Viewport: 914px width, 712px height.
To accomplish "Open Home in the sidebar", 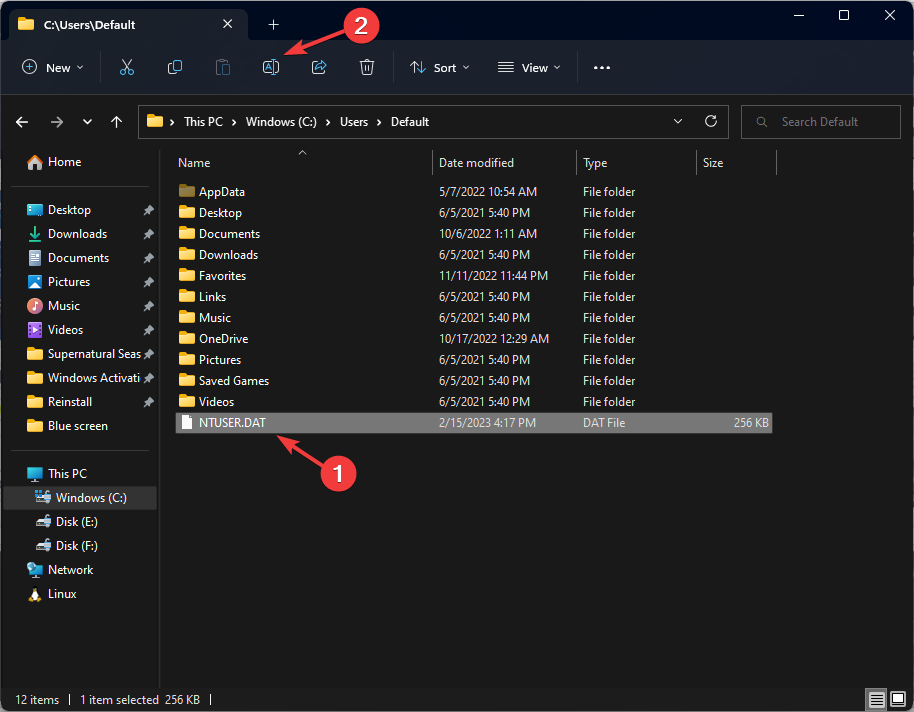I will (54, 162).
